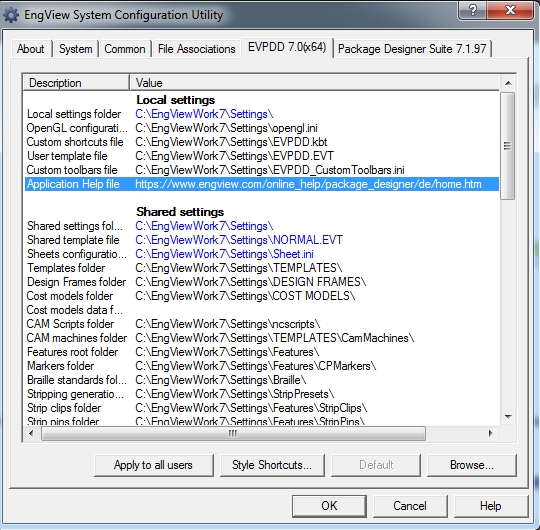
Task: Select the Sheets configuratio... row
Action: coord(261,254)
